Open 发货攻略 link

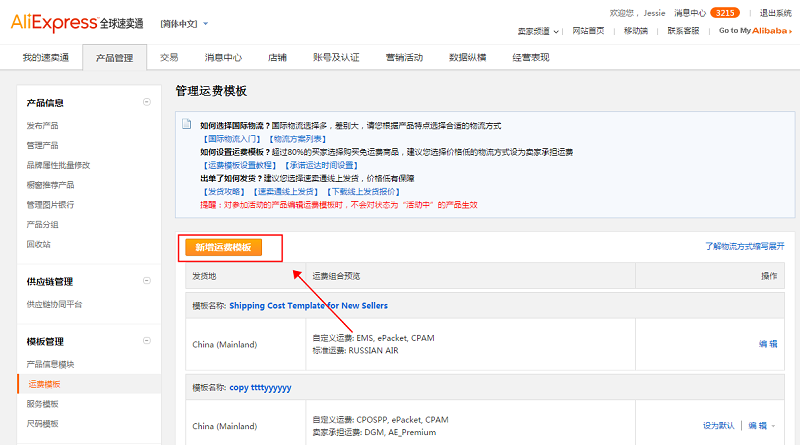click(x=224, y=192)
